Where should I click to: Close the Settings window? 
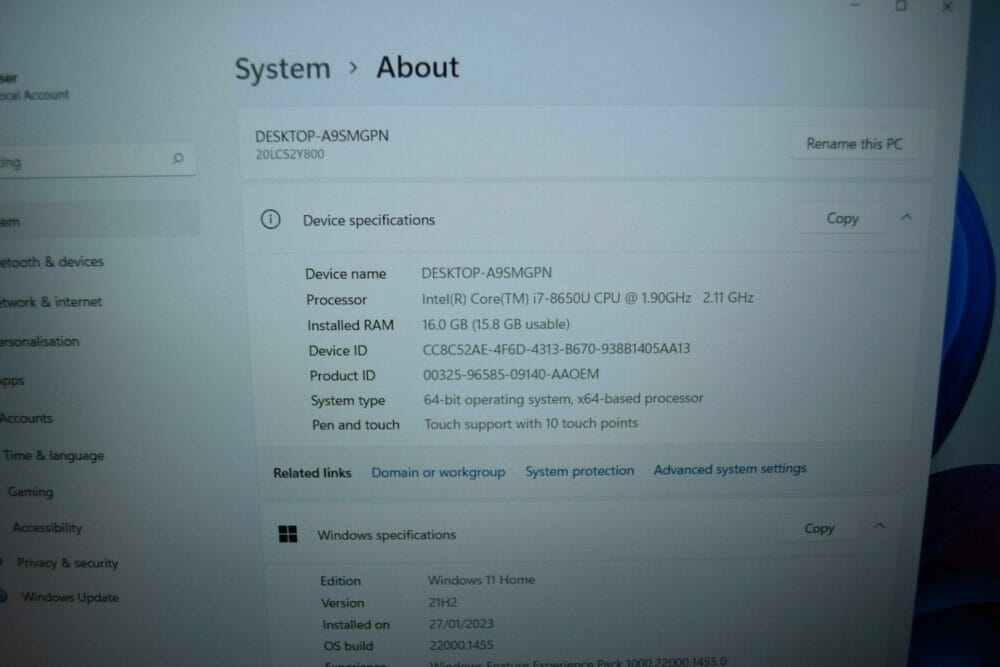pos(947,6)
